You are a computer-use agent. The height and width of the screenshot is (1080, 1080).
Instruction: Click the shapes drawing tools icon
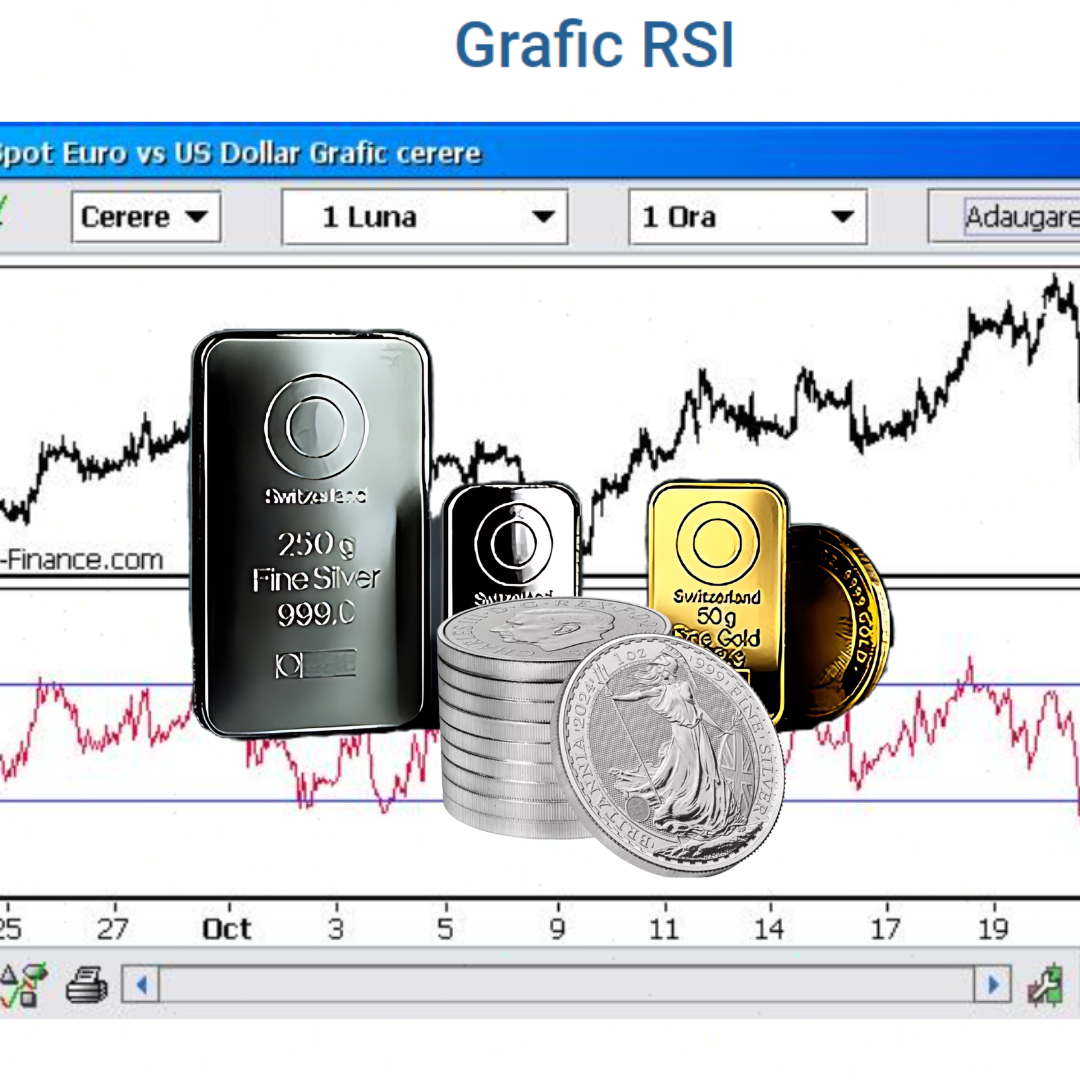[x=24, y=985]
